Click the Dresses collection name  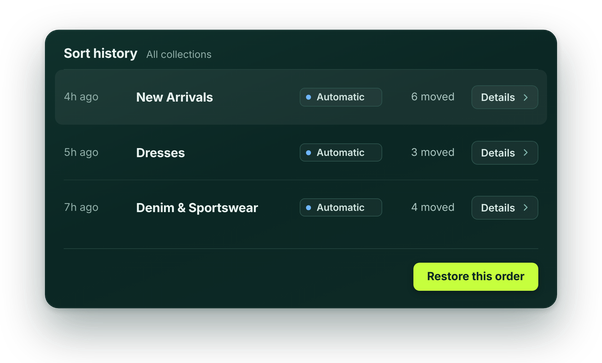[160, 153]
